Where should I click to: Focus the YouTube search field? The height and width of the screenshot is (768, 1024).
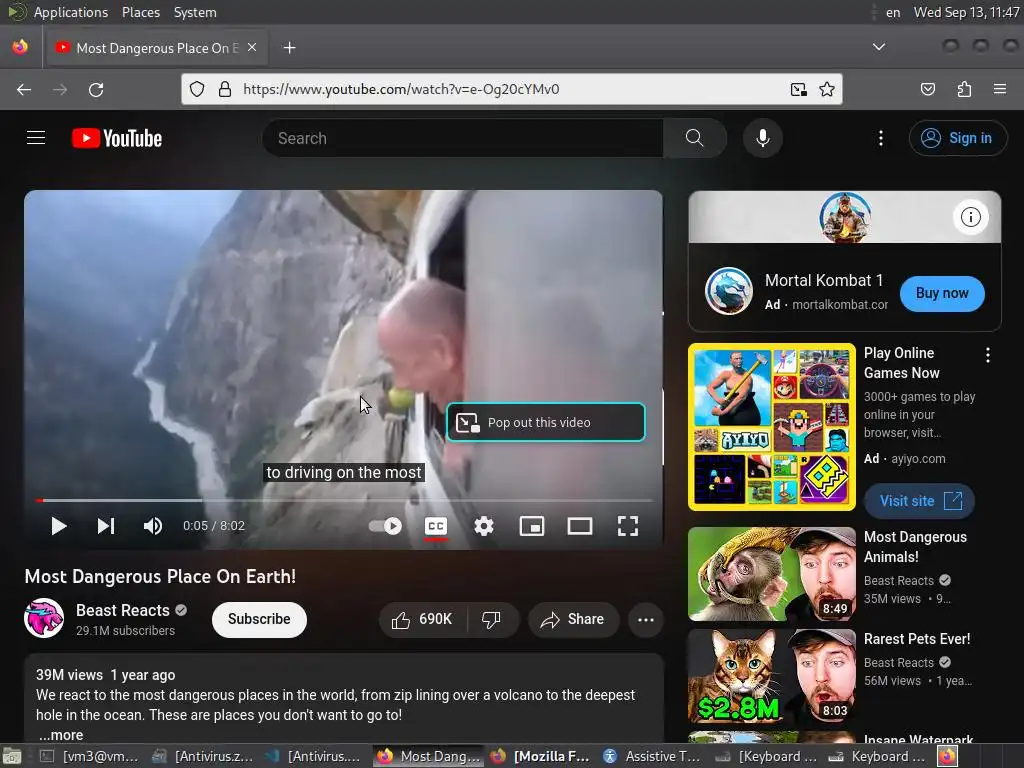tap(464, 138)
